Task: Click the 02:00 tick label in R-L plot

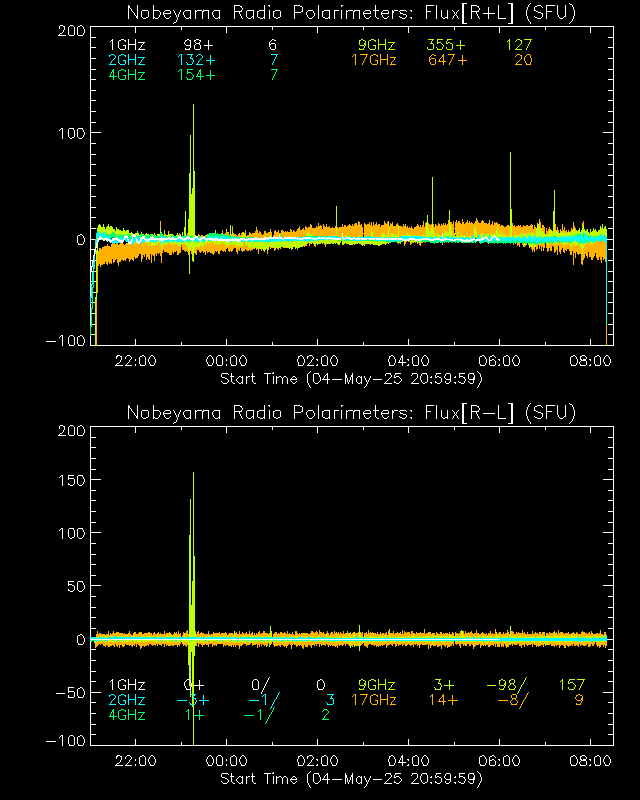Action: click(317, 761)
